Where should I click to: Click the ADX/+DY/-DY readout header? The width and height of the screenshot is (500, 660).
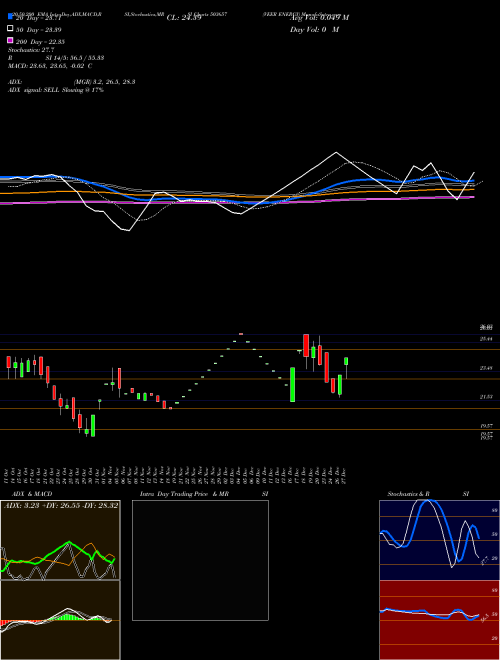(61, 505)
